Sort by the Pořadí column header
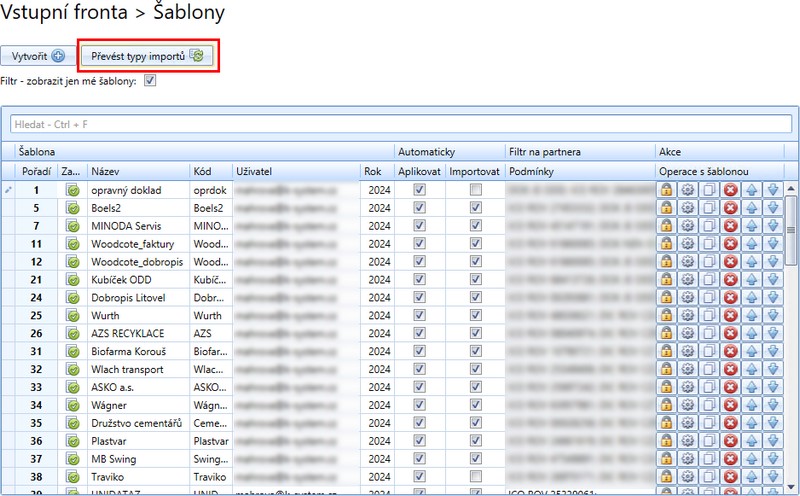 click(36, 172)
